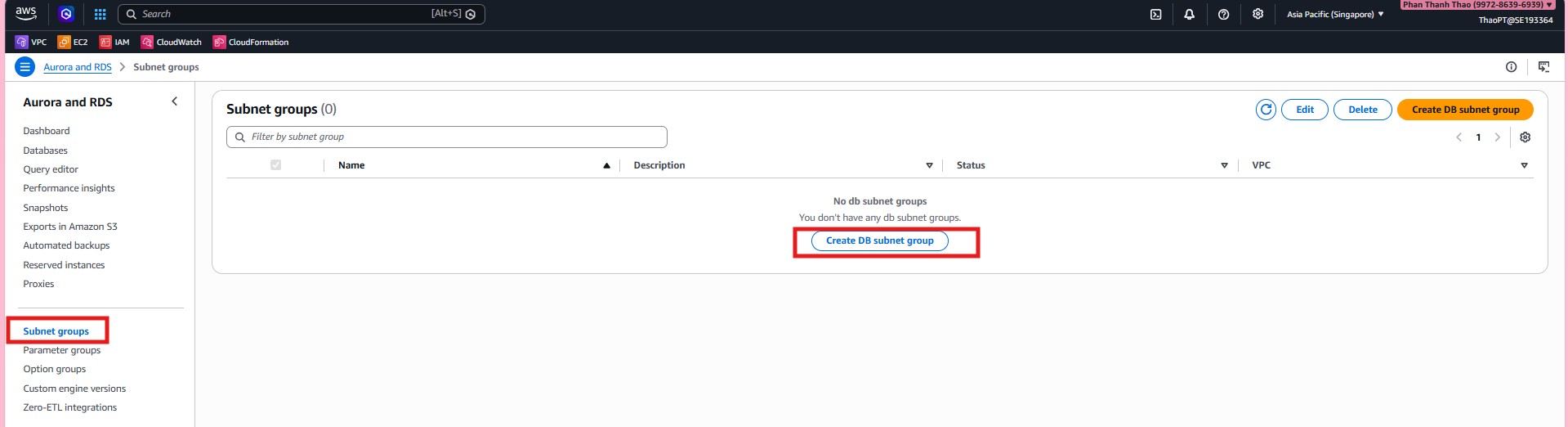Open the help question mark icon
Screen dimensions: 1568x427
[1223, 14]
